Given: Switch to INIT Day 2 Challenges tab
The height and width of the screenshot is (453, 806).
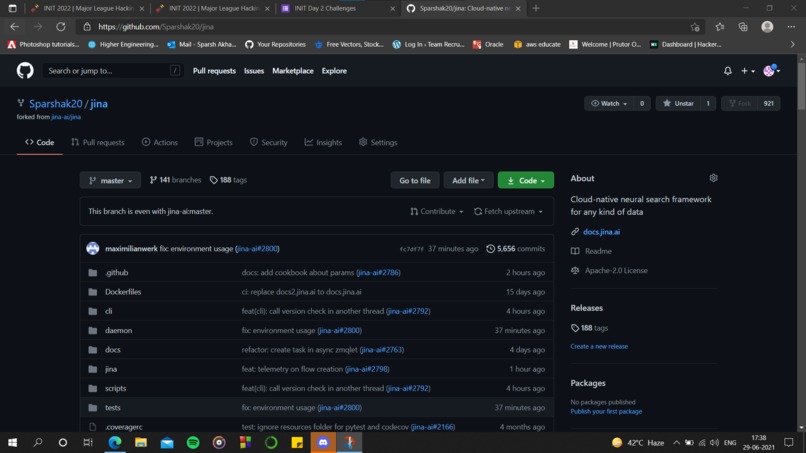Looking at the screenshot, I should 338,8.
